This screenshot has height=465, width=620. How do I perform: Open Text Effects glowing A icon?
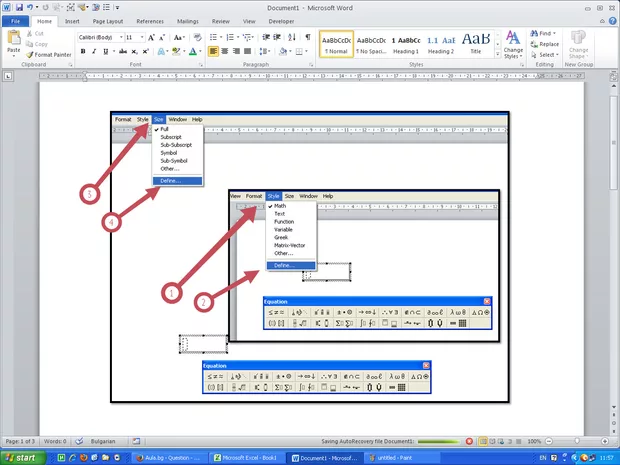(161, 51)
